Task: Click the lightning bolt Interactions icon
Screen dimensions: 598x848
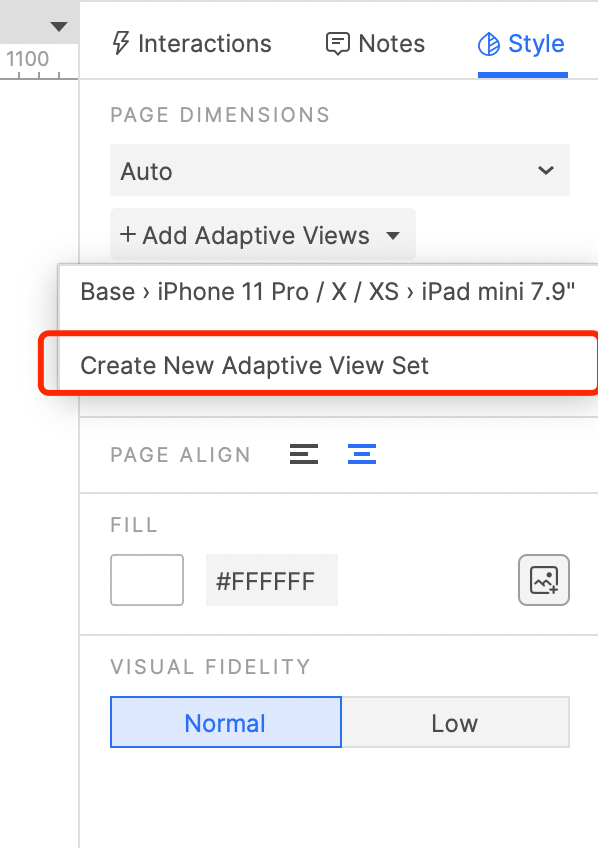Action: 121,43
